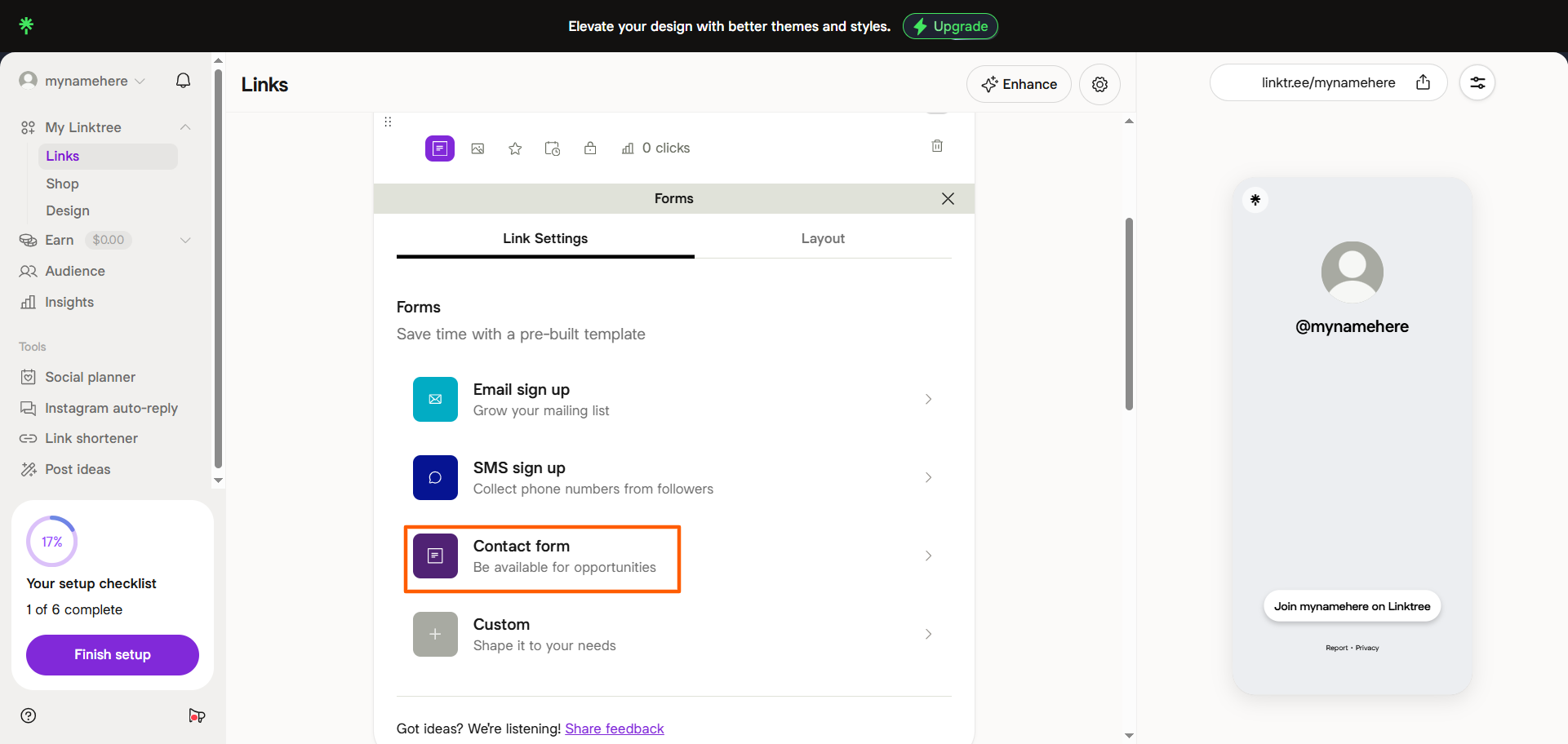
Task: Expand the Earn section chevron
Action: coord(185,240)
